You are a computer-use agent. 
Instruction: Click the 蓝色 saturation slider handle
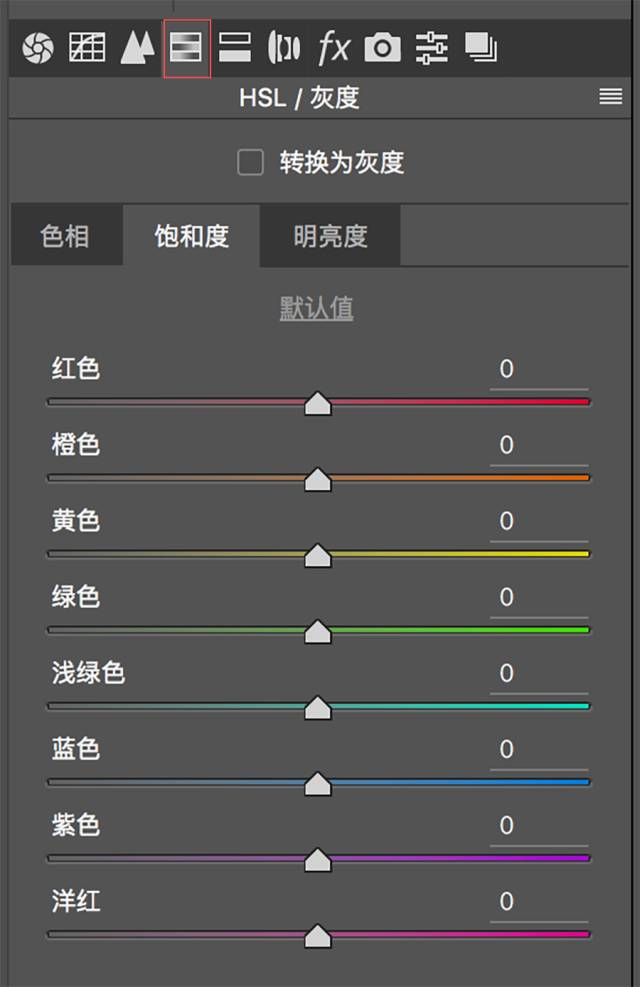(x=319, y=783)
